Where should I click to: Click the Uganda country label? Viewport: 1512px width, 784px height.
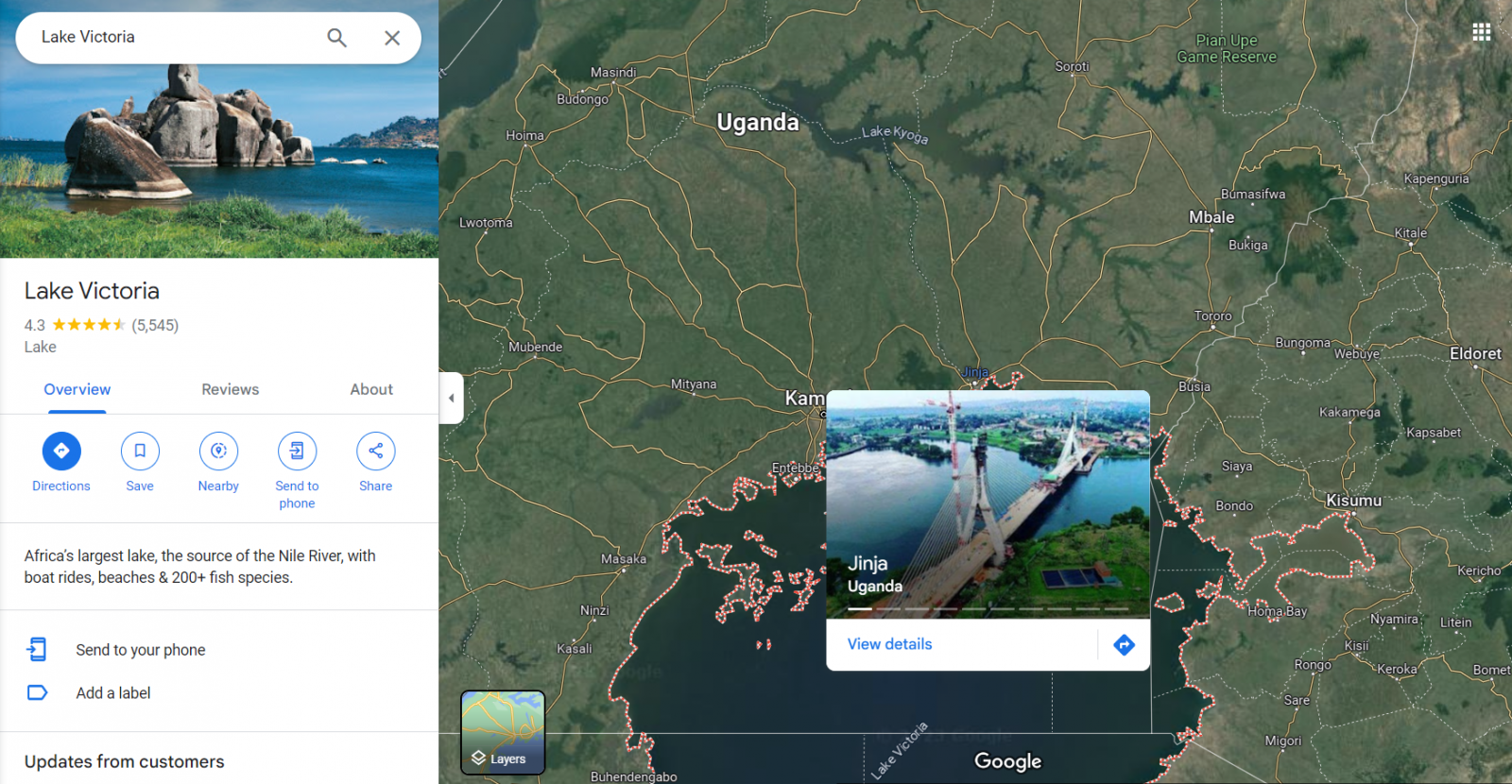point(758,123)
